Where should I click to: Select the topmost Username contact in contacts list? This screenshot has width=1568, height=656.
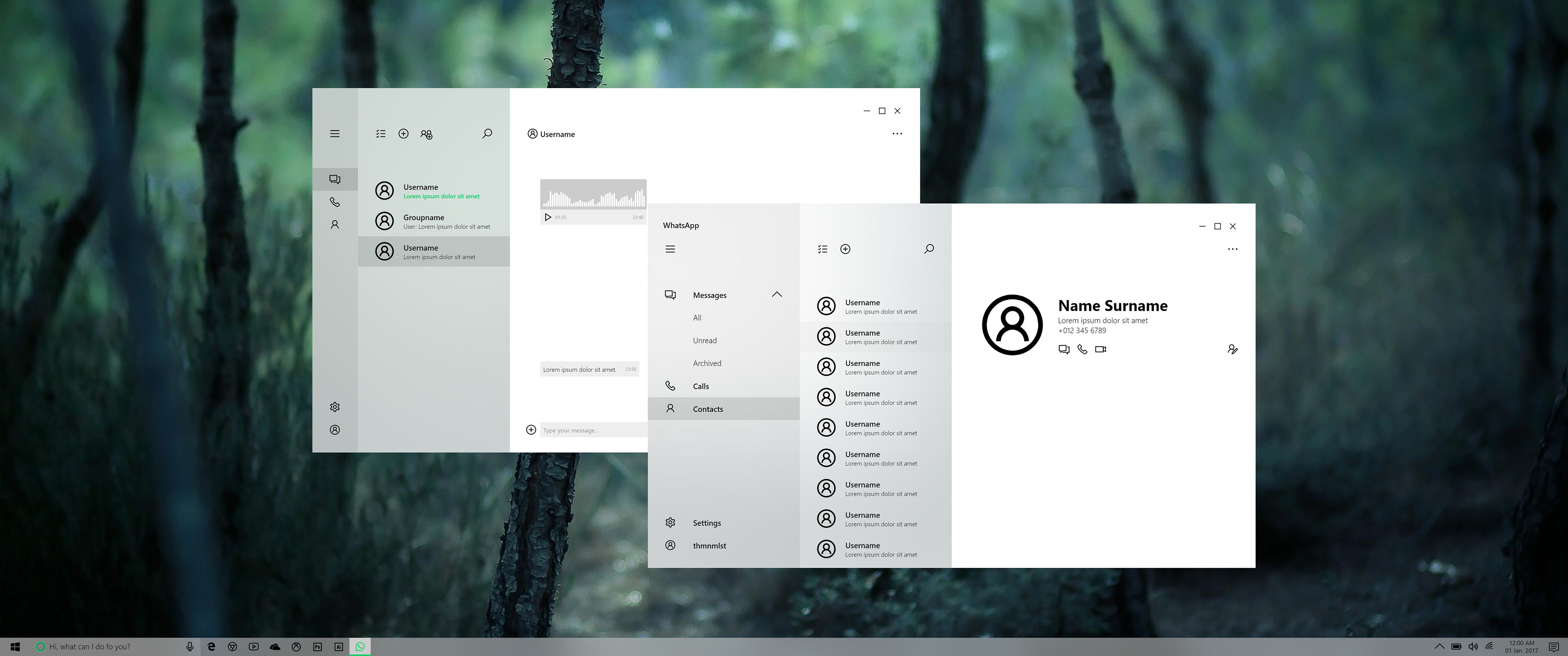click(875, 306)
